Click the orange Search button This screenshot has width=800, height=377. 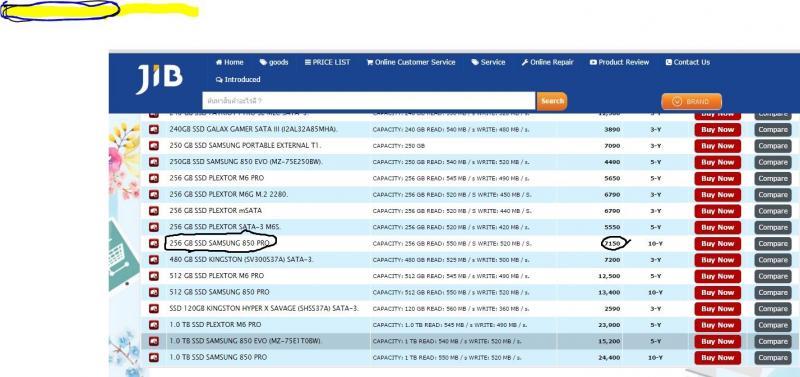pos(552,101)
